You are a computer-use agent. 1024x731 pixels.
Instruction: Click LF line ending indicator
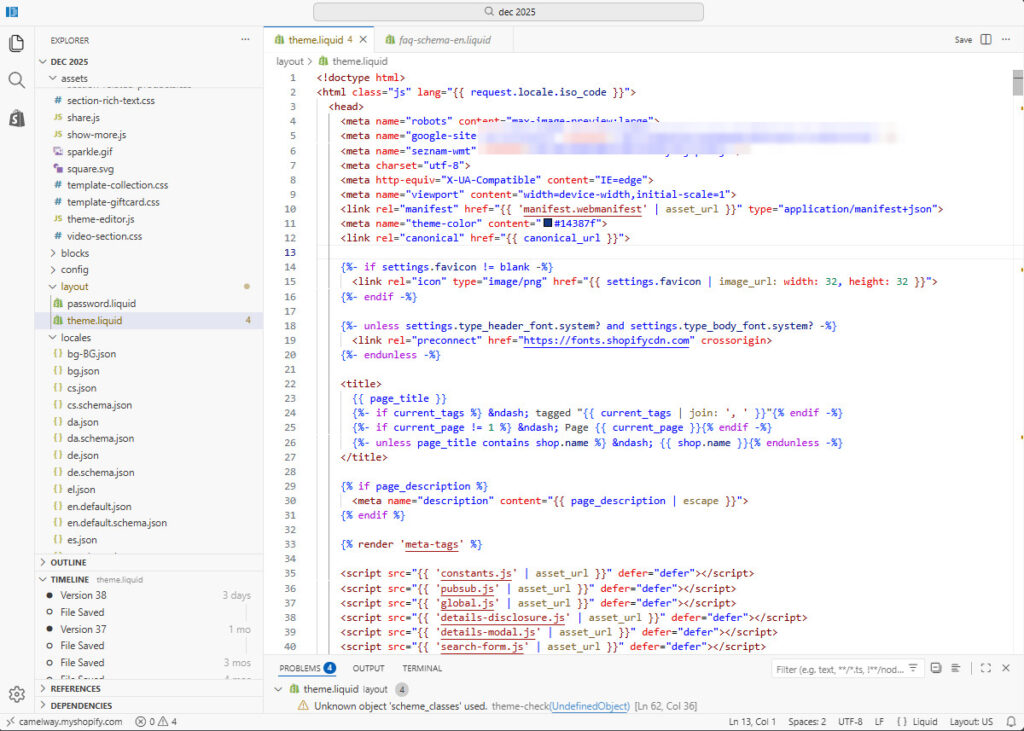[x=879, y=722]
